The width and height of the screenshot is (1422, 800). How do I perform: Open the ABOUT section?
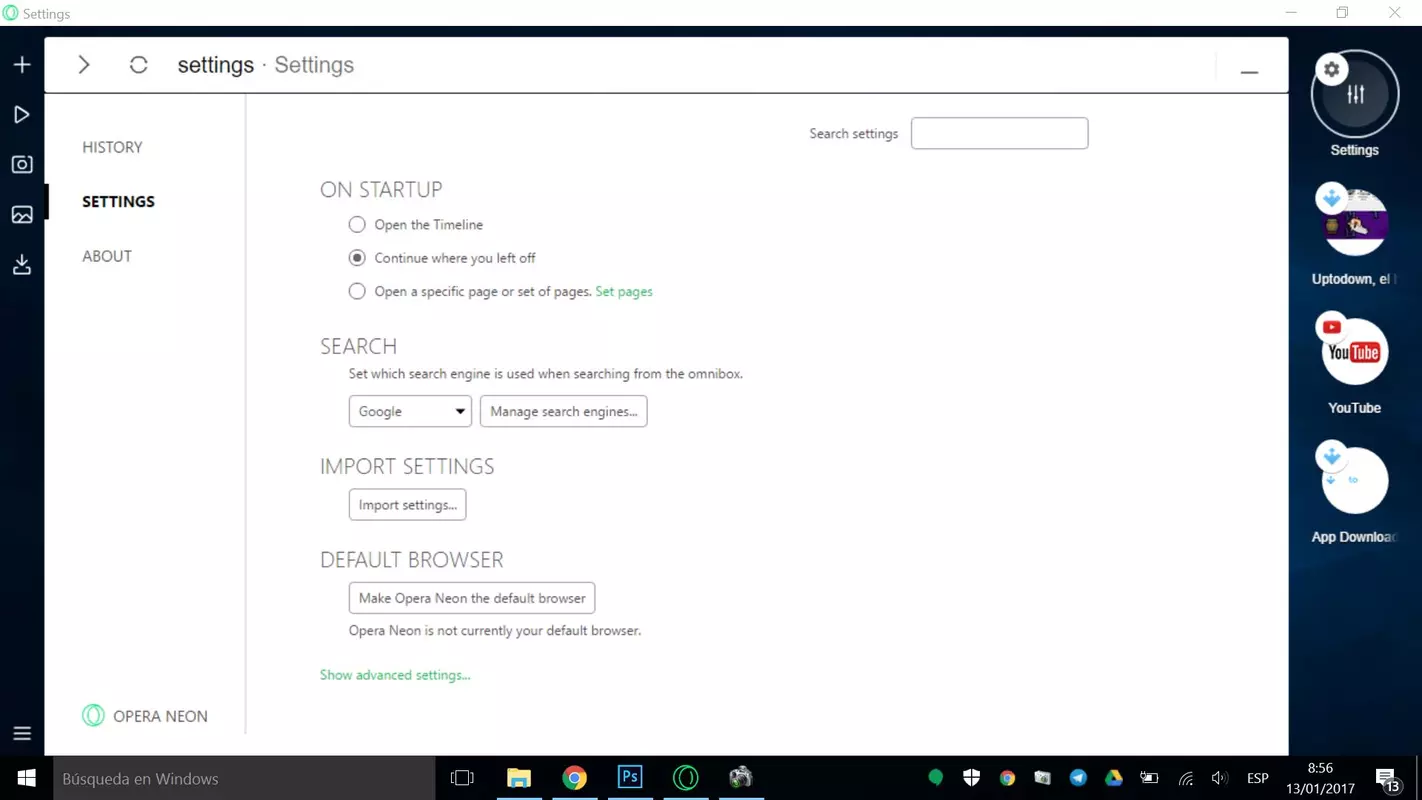[x=107, y=256]
